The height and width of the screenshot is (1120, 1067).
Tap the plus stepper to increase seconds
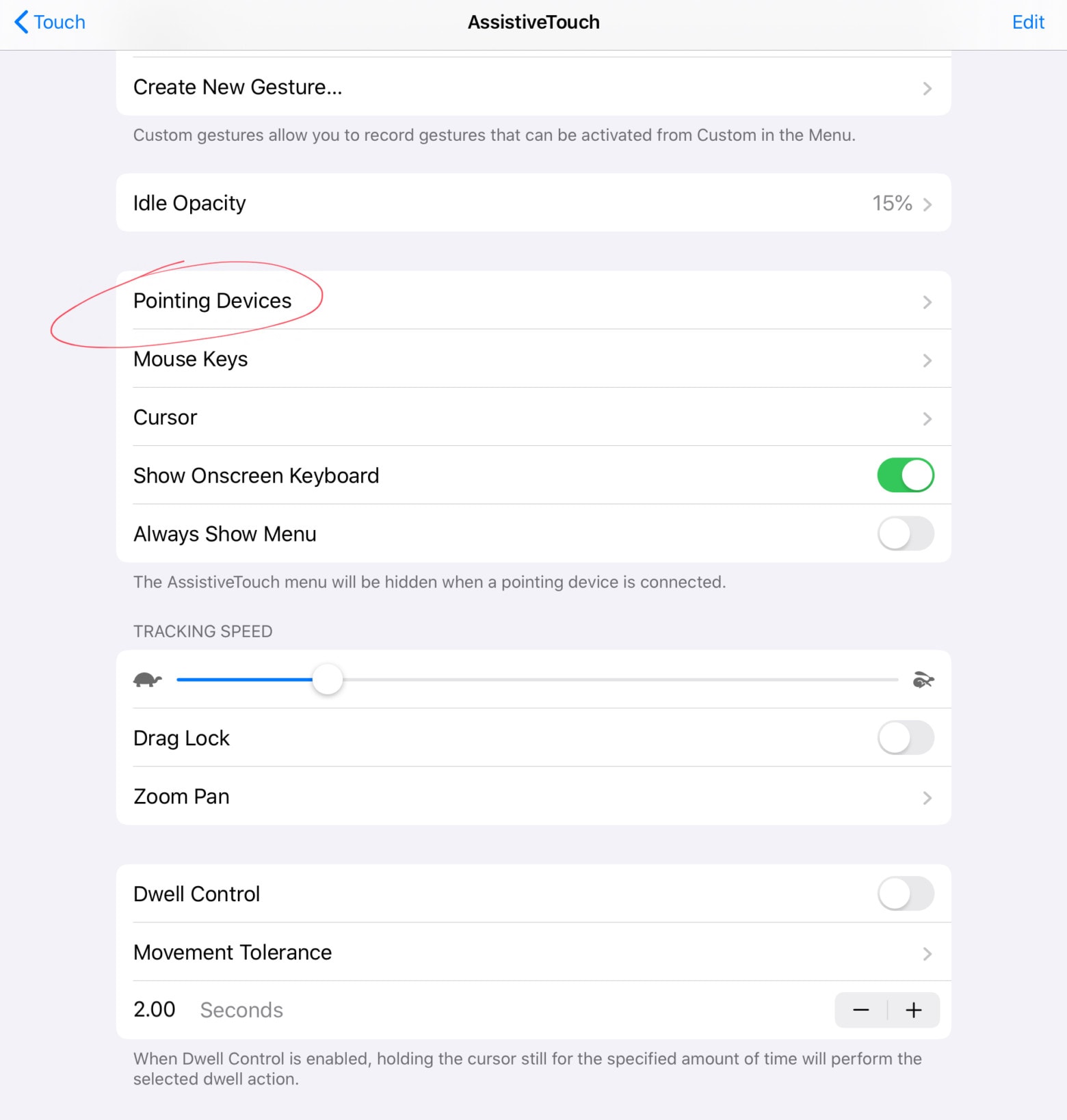tap(913, 1010)
